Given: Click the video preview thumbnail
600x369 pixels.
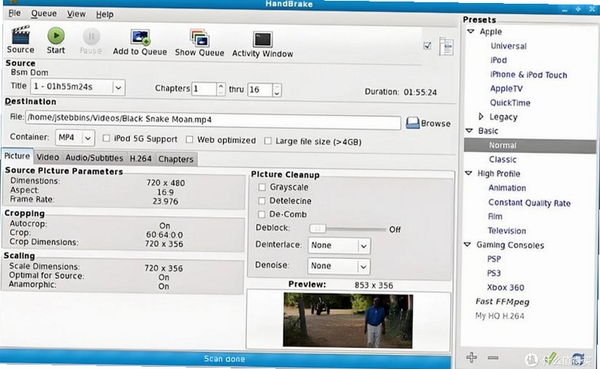Looking at the screenshot, I should tap(348, 320).
